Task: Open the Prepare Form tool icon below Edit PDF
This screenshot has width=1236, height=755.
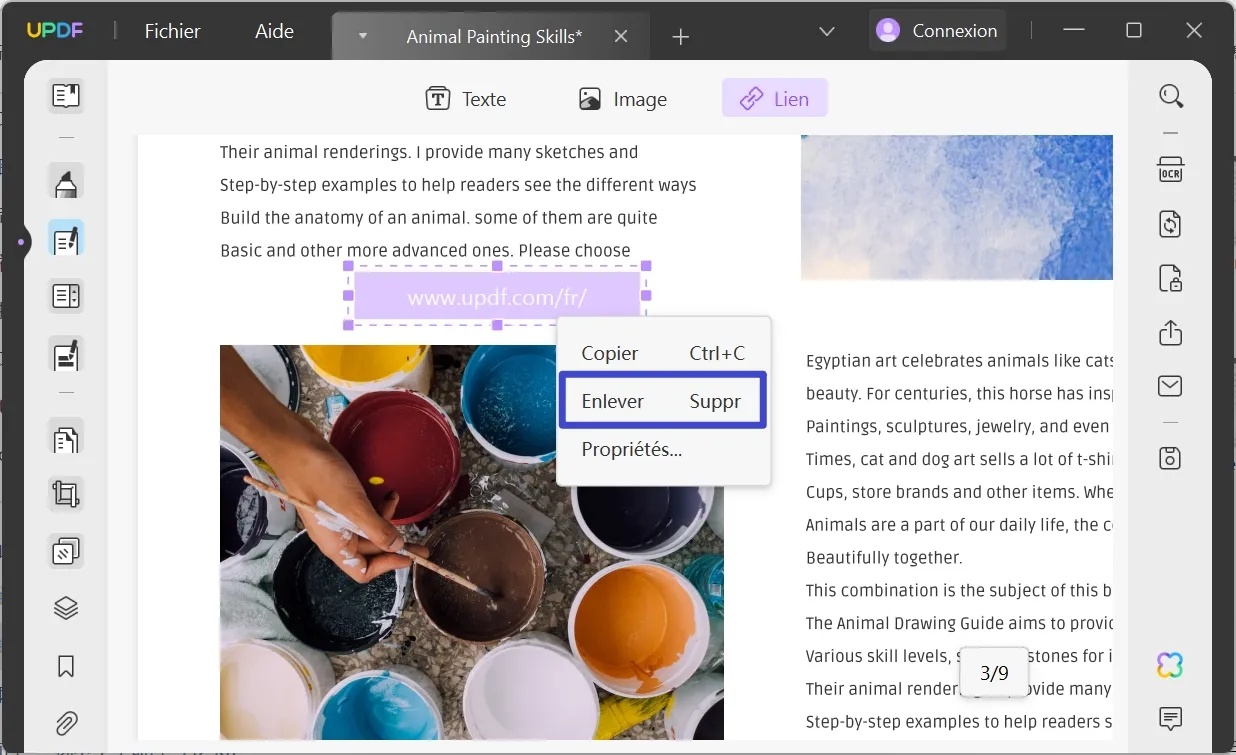Action: click(x=66, y=297)
